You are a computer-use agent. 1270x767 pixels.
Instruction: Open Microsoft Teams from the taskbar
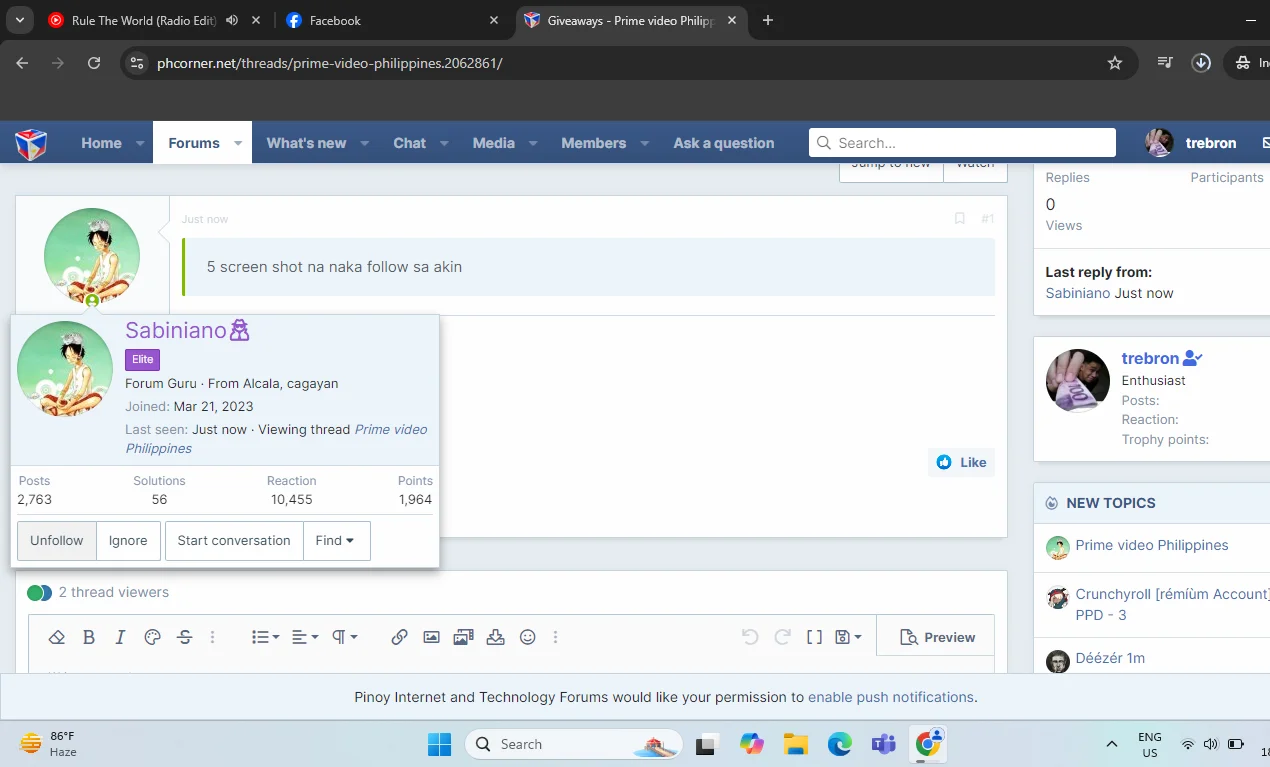coord(883,744)
